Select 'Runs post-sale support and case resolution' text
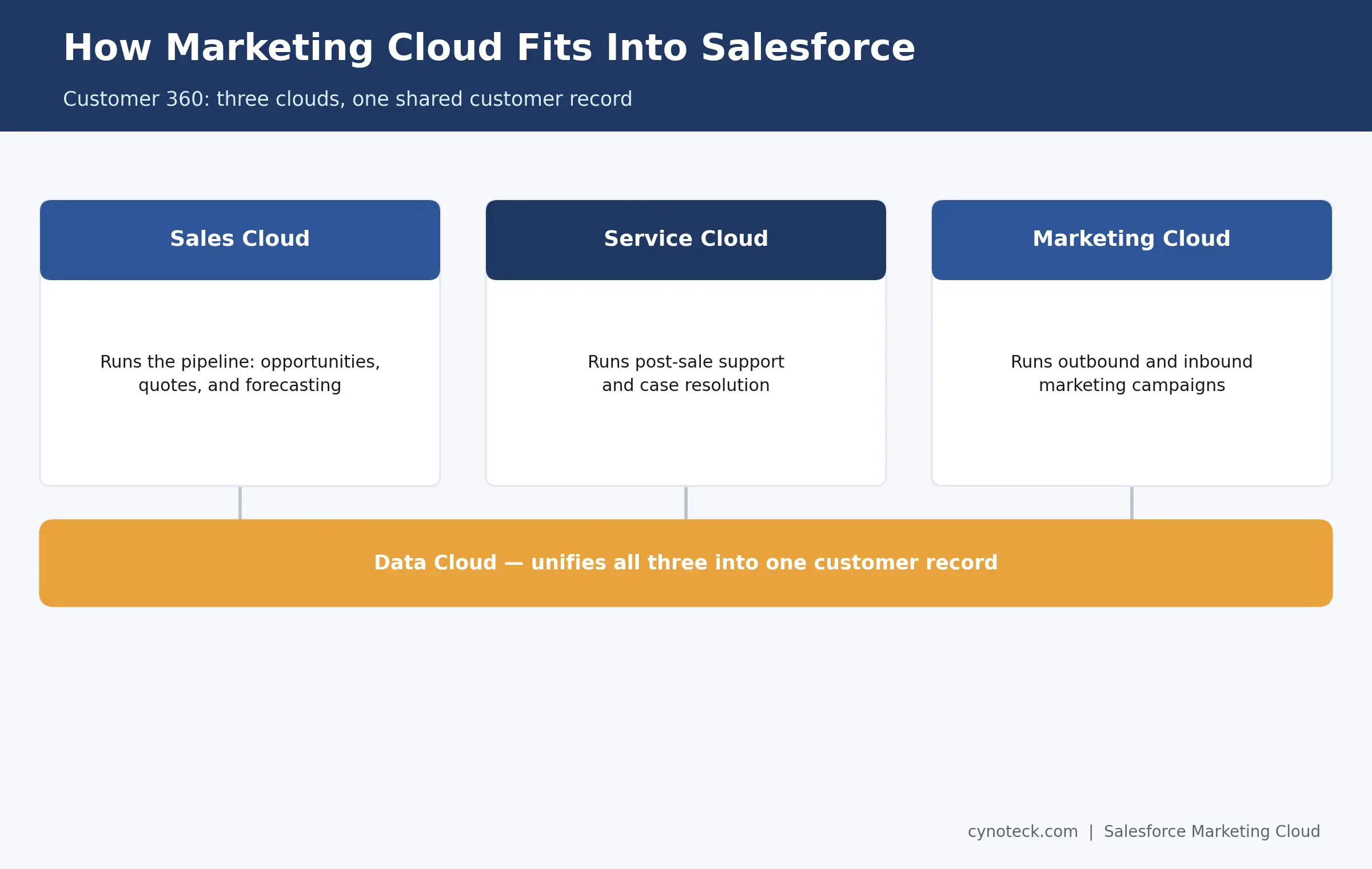The height and width of the screenshot is (869, 1372). 686,373
